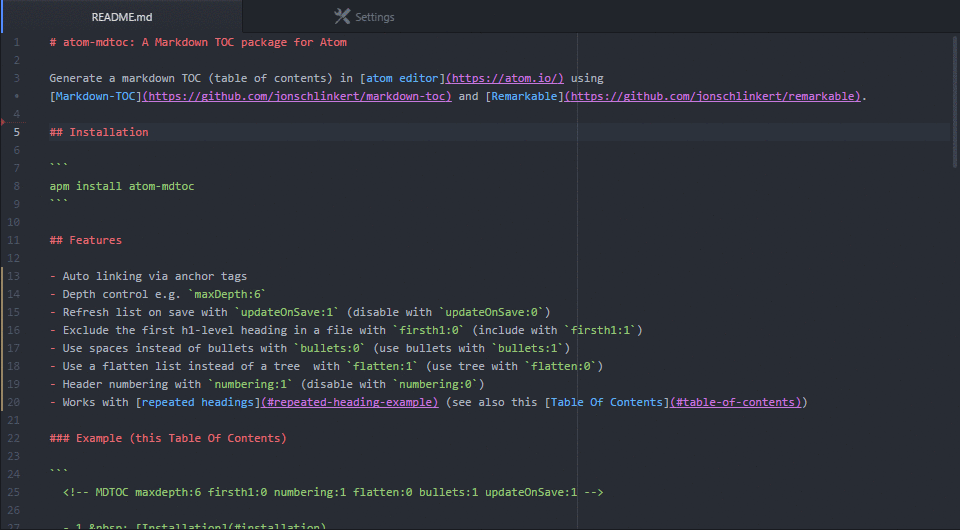Click the #repeated-heading-example anchor link
This screenshot has height=530, width=960.
pyautogui.click(x=350, y=402)
